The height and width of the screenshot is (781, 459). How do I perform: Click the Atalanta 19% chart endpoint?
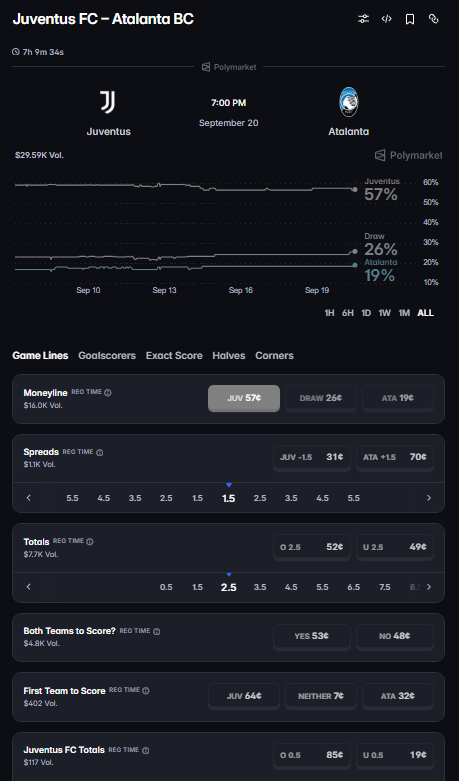(x=355, y=265)
